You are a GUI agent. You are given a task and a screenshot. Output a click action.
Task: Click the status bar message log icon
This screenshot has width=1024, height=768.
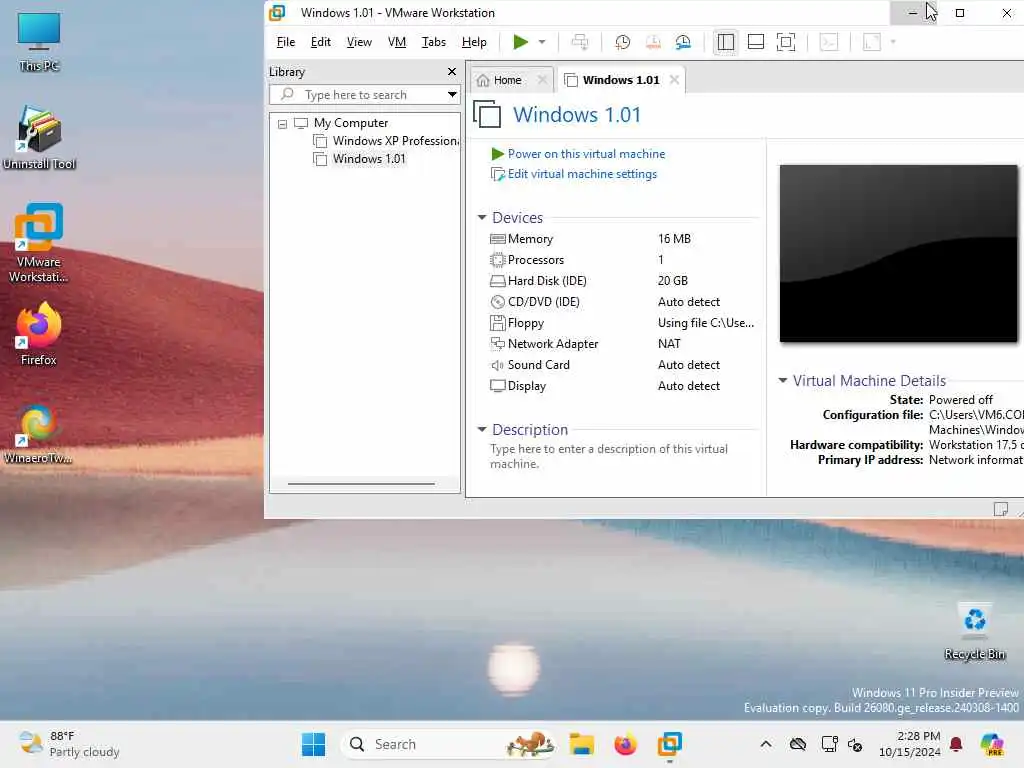pyautogui.click(x=1000, y=508)
